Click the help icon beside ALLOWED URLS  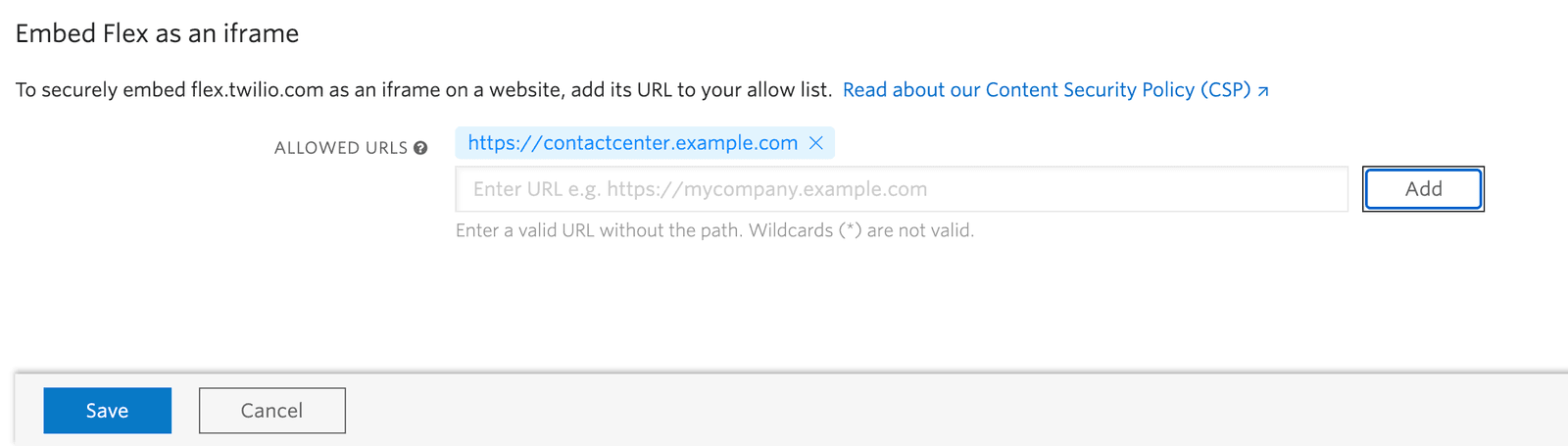[420, 148]
